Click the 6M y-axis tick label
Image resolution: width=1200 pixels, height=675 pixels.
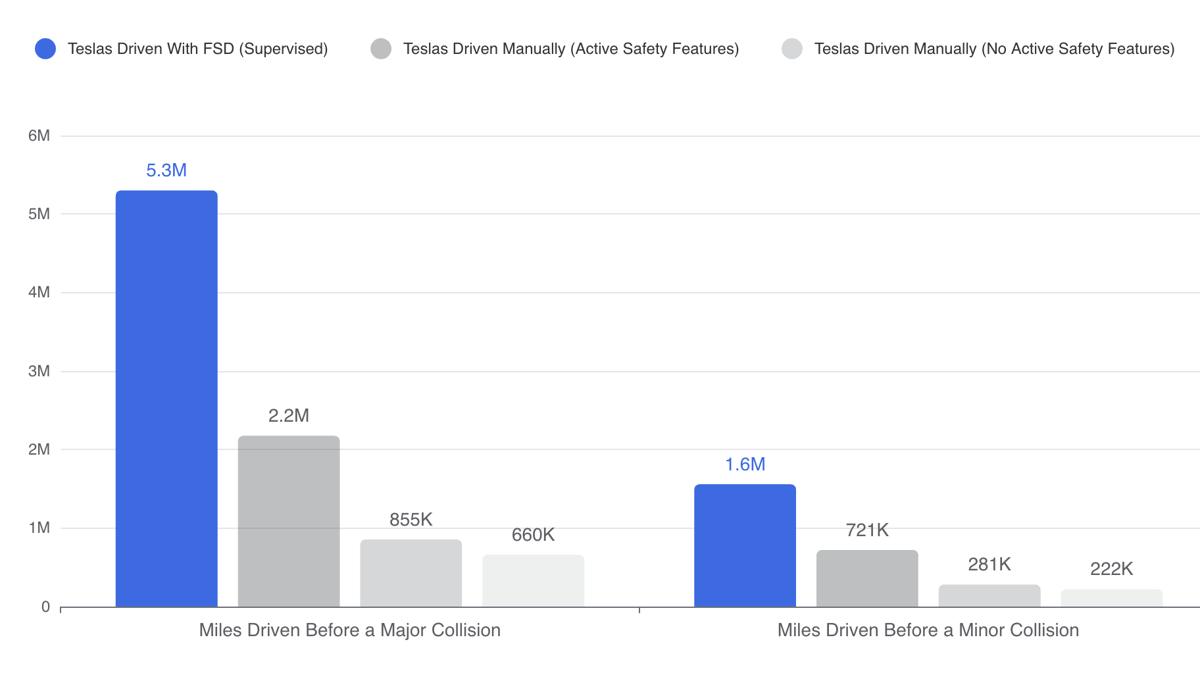[x=38, y=136]
